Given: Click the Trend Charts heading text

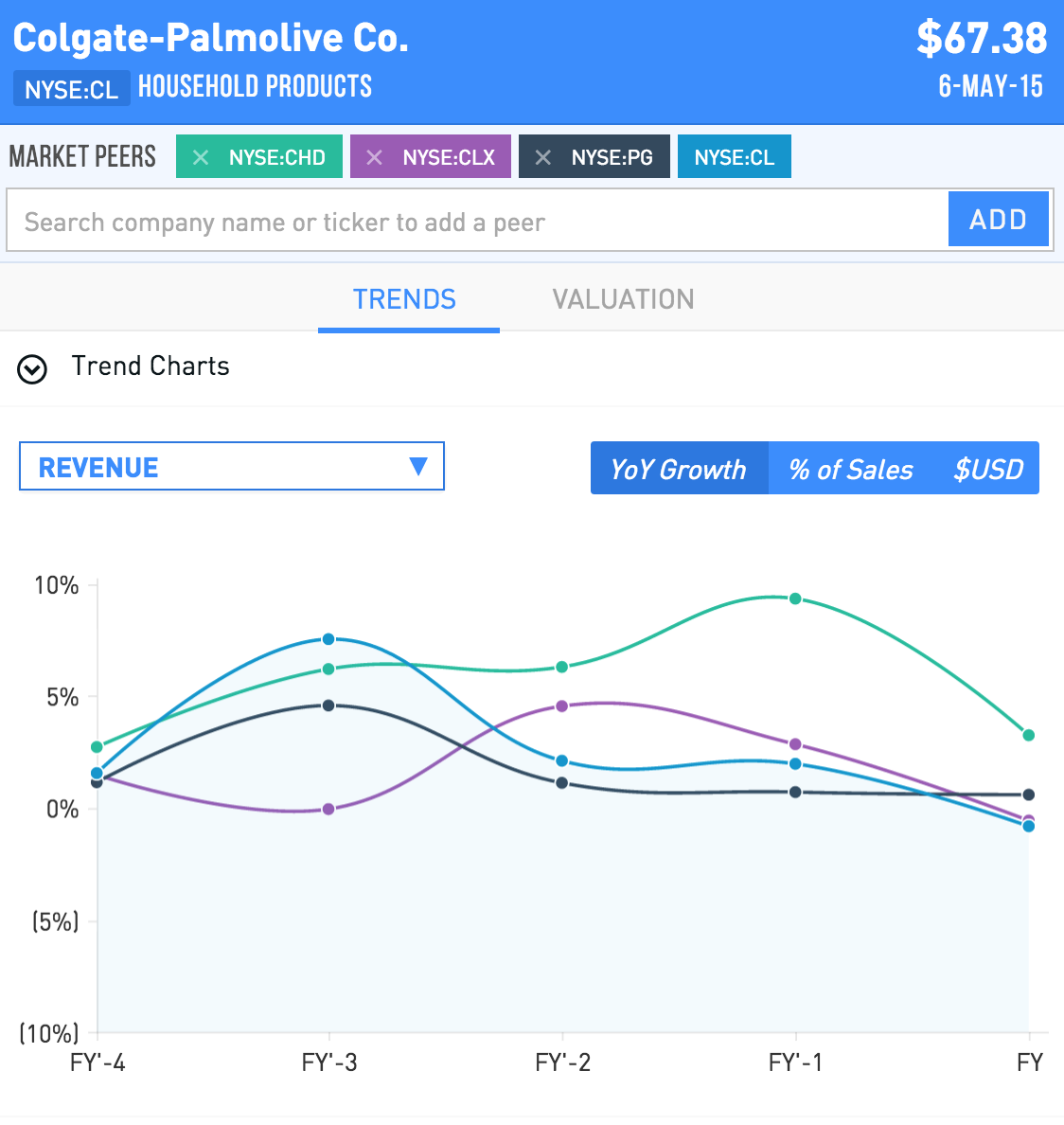Looking at the screenshot, I should pyautogui.click(x=151, y=366).
